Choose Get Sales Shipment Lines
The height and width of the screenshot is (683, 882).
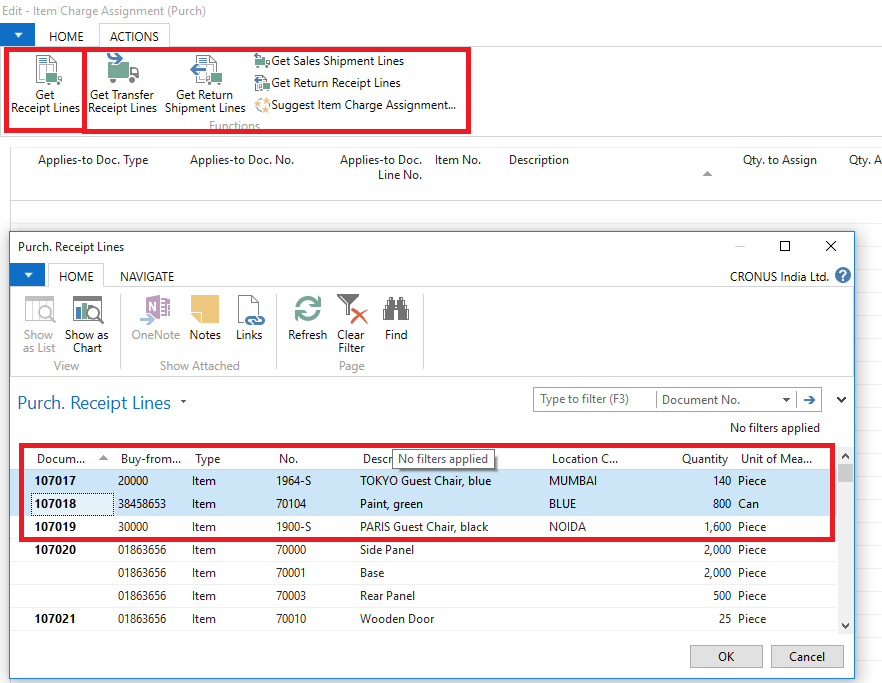[329, 61]
